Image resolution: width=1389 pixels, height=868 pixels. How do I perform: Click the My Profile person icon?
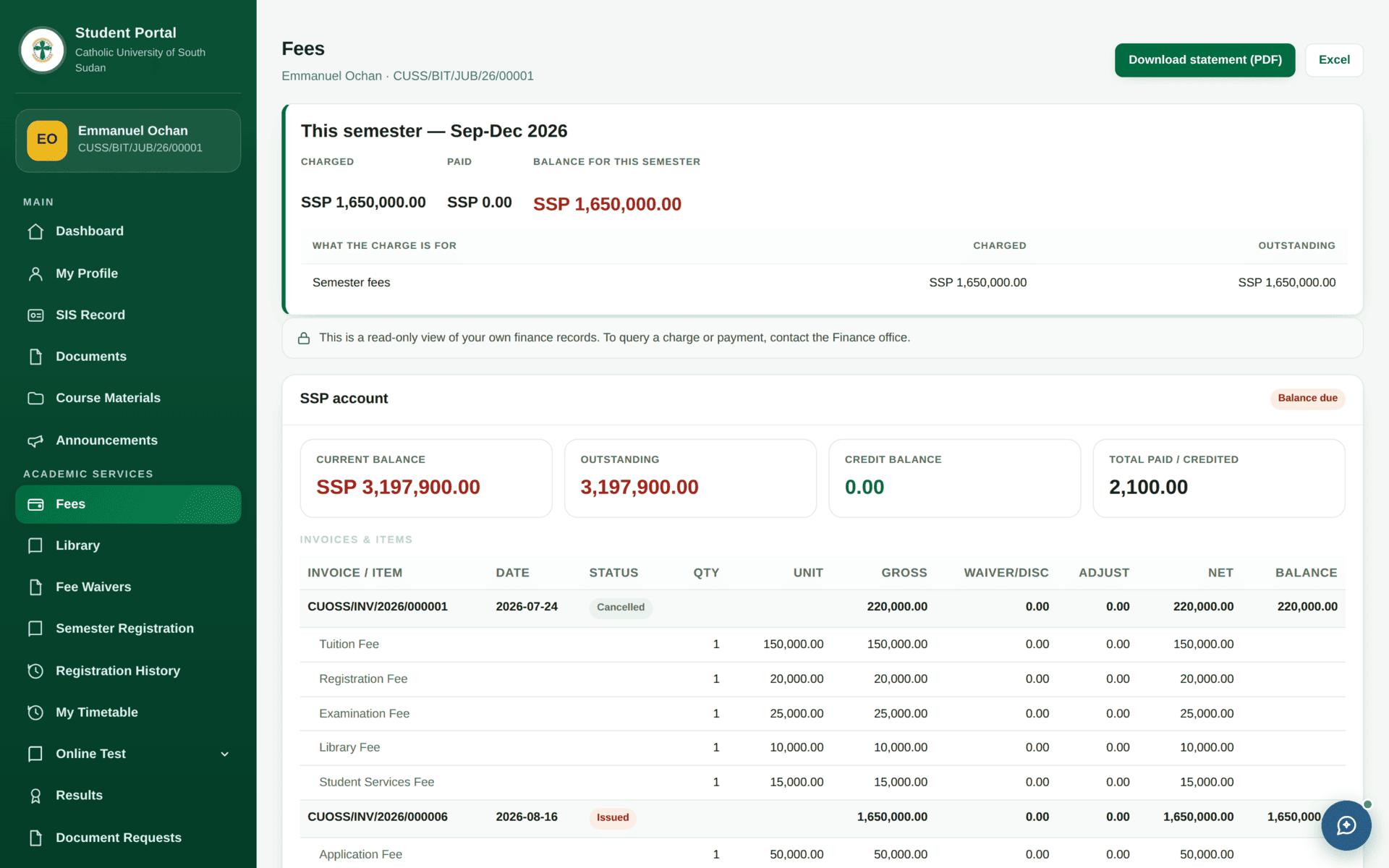[35, 273]
